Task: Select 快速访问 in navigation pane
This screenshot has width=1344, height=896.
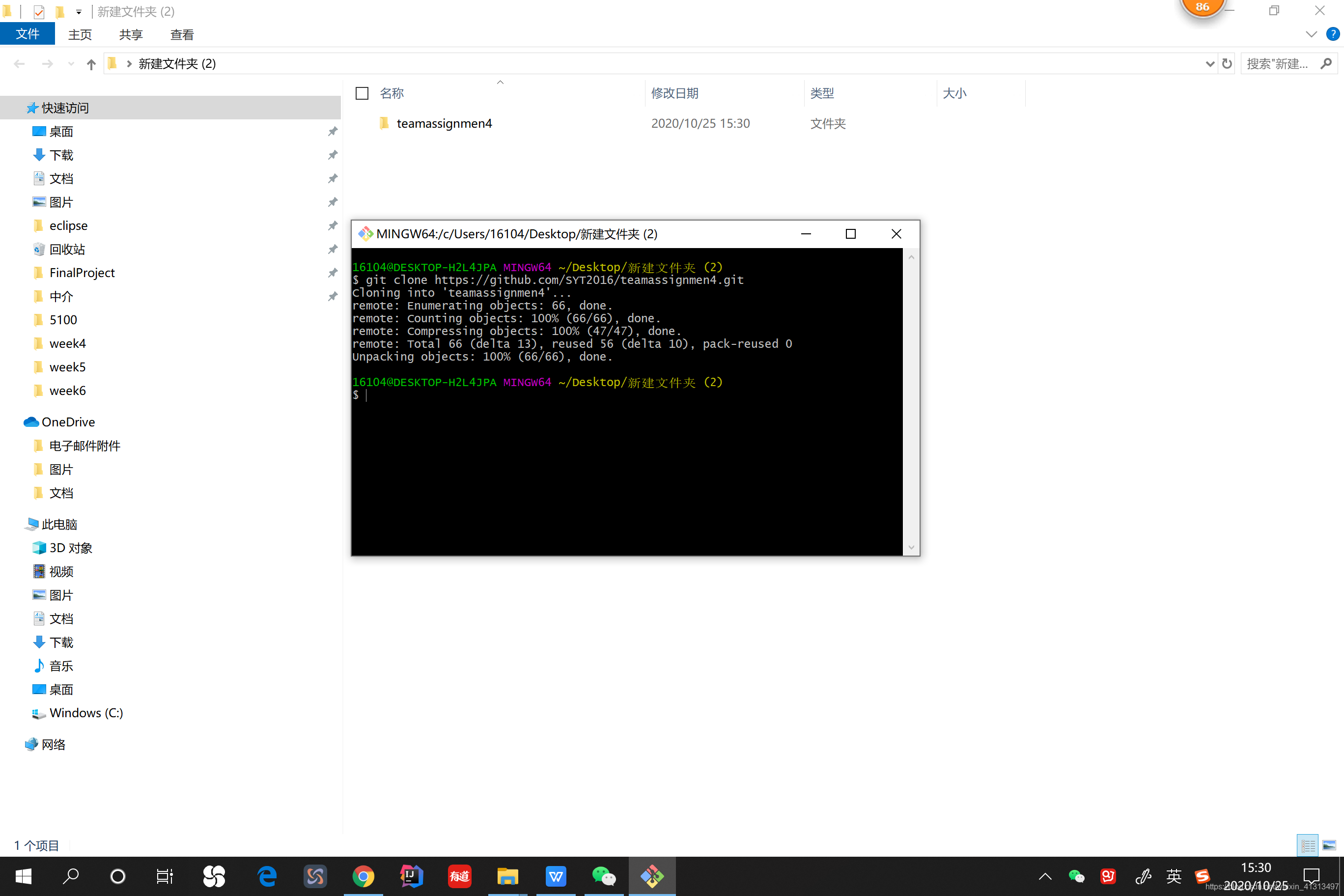Action: (x=170, y=108)
